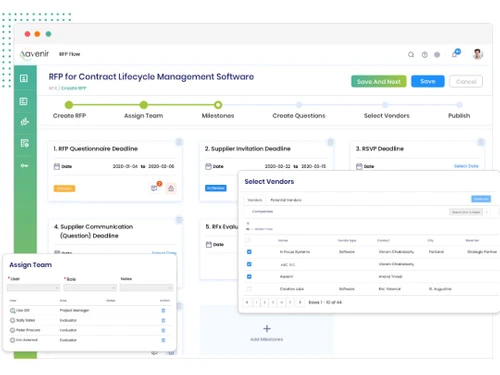Screen dimensions: 500x375
Task: Uncheck the In Focus Systems vendor
Action: pyautogui.click(x=249, y=252)
